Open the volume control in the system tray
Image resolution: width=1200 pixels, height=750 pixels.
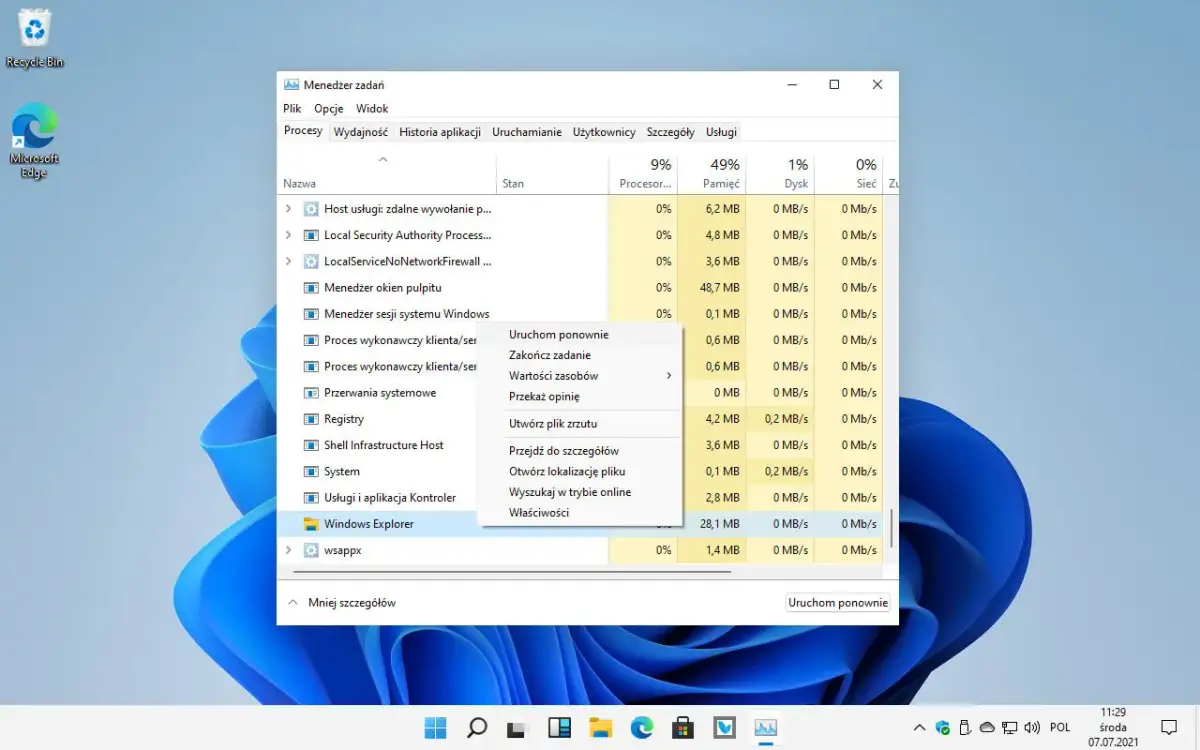click(x=1032, y=727)
